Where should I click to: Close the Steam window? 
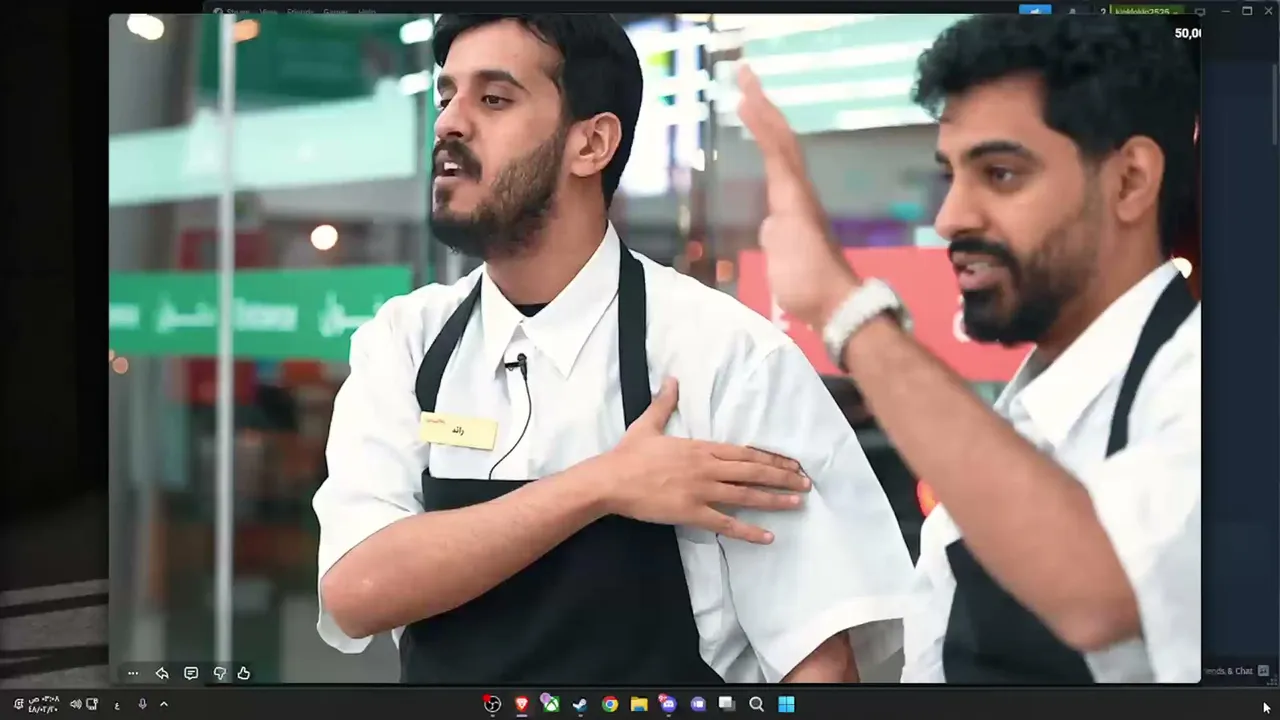tap(1269, 11)
